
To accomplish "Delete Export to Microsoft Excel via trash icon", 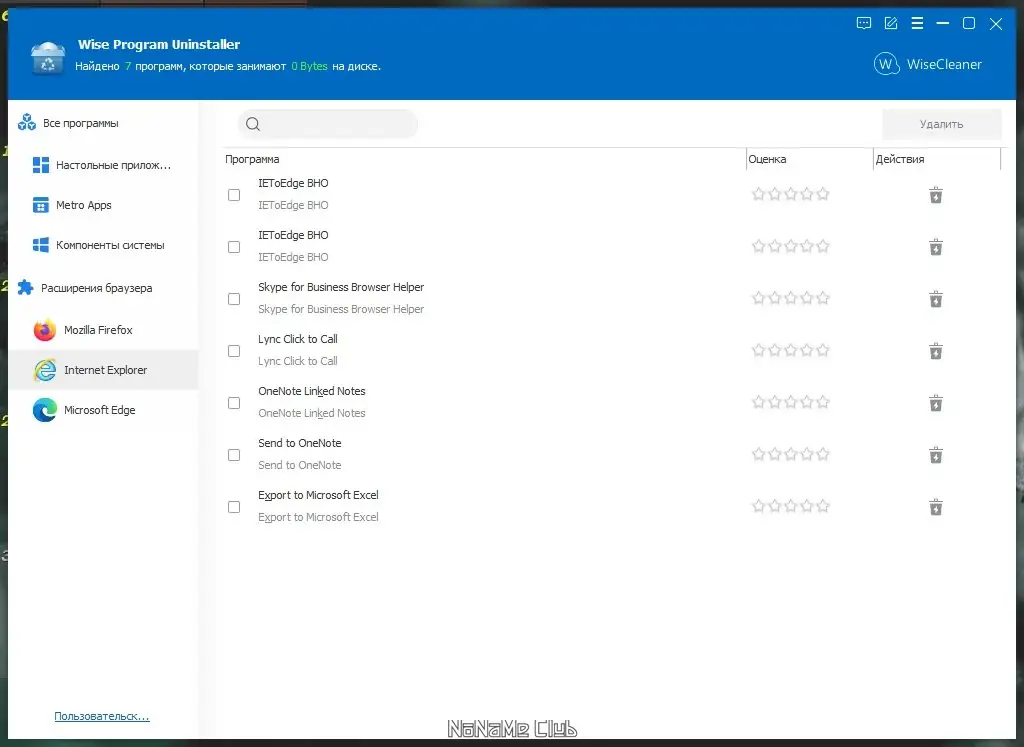I will (x=936, y=507).
